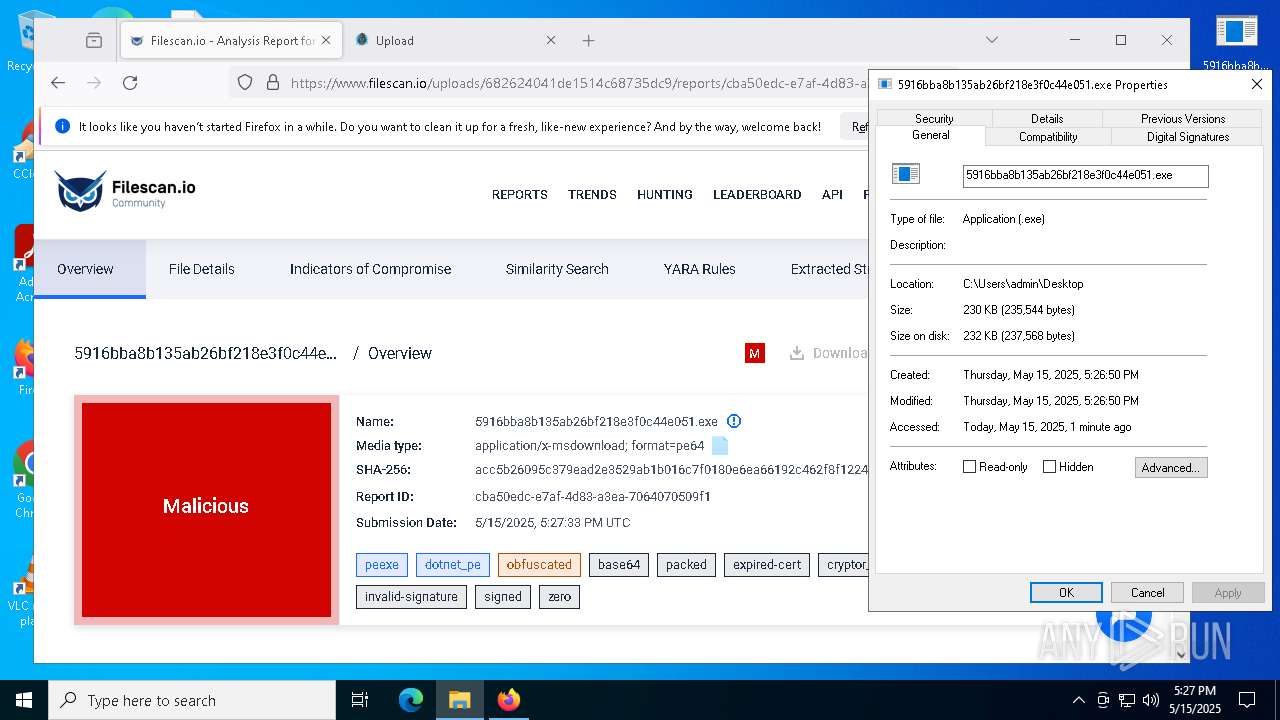Close the Upload tab
Image resolution: width=1280 pixels, height=720 pixels.
coord(551,41)
